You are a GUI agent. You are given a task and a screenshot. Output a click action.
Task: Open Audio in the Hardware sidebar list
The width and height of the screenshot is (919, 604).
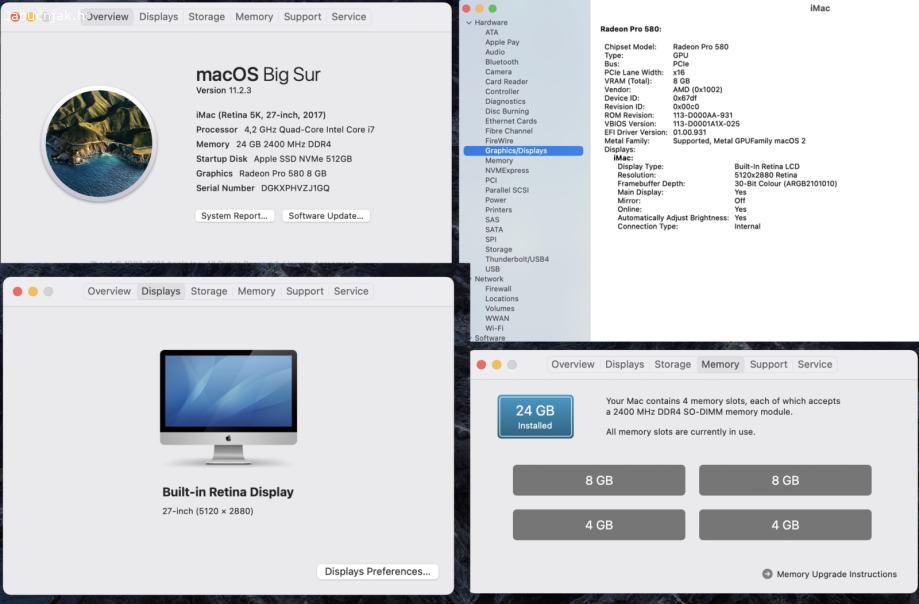coord(495,52)
